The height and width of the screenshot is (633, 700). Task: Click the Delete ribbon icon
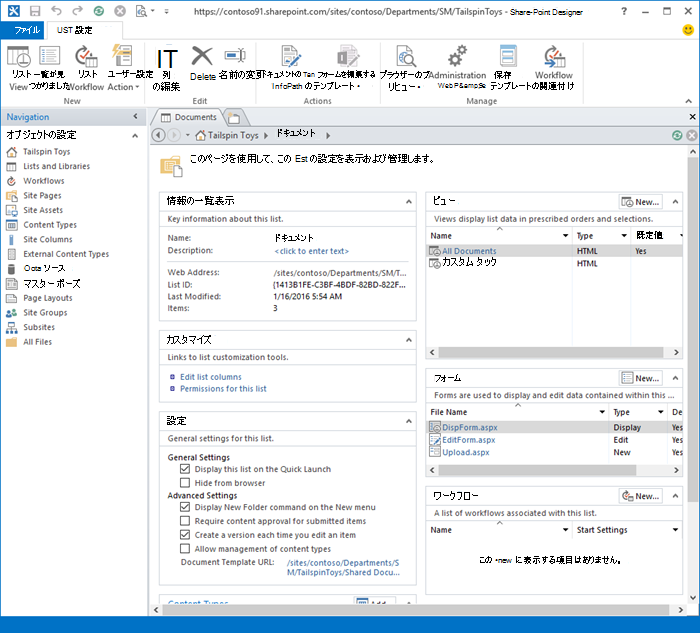click(x=202, y=56)
